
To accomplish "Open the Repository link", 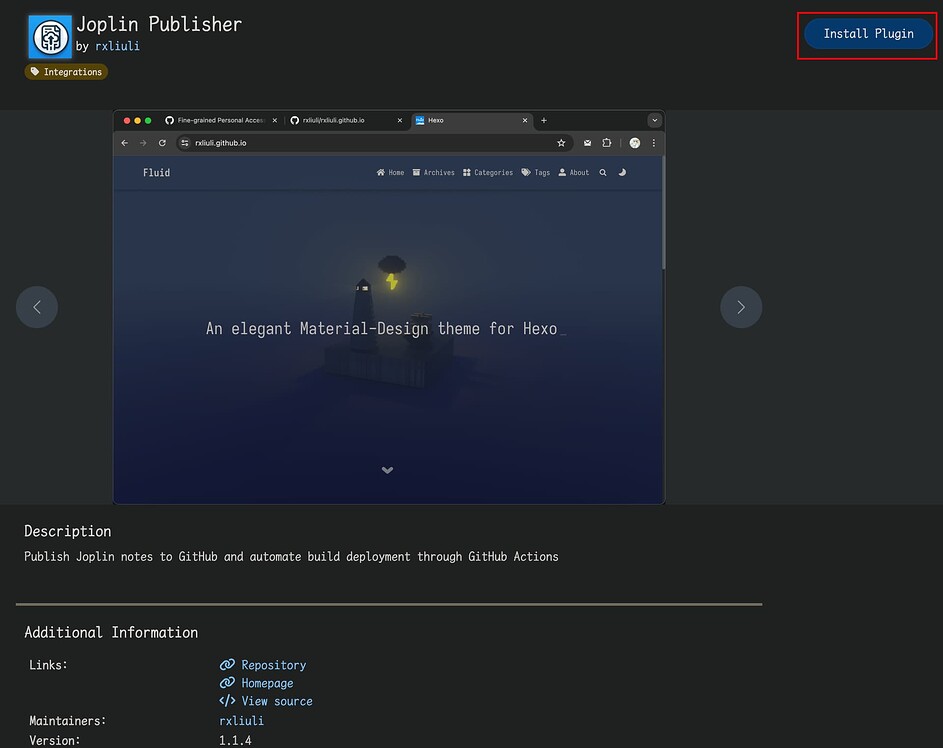I will pyautogui.click(x=273, y=665).
